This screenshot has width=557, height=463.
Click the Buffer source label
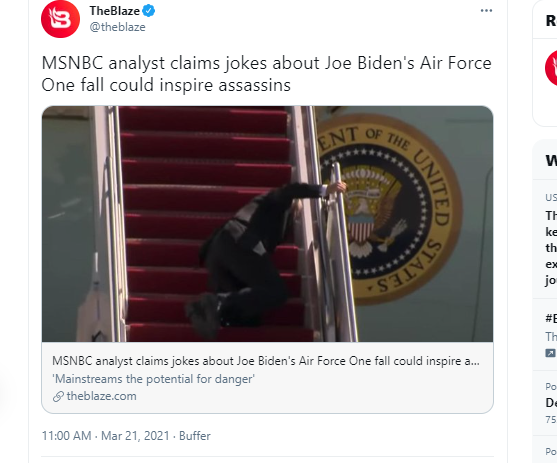[x=195, y=436]
